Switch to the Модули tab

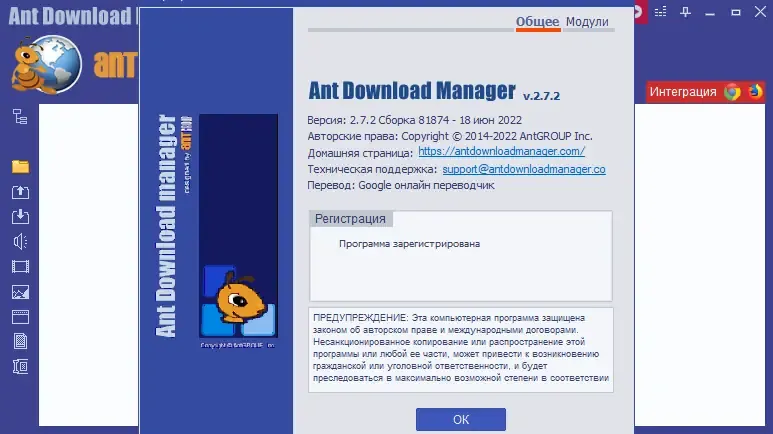coord(587,22)
